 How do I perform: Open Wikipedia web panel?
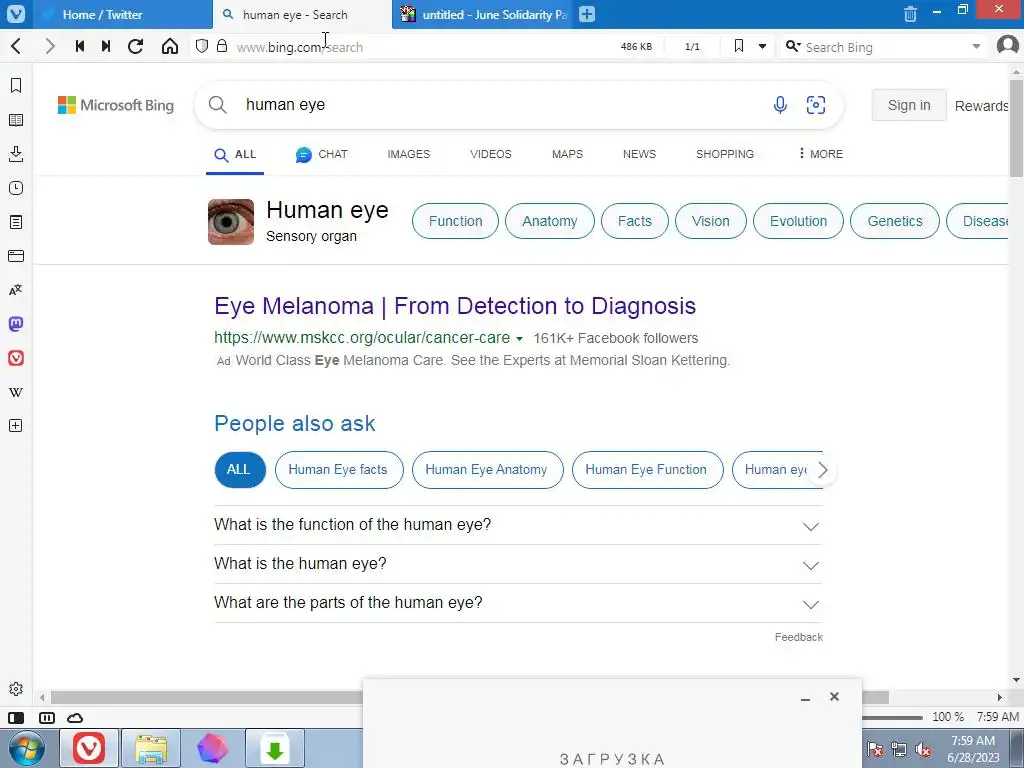pos(16,392)
